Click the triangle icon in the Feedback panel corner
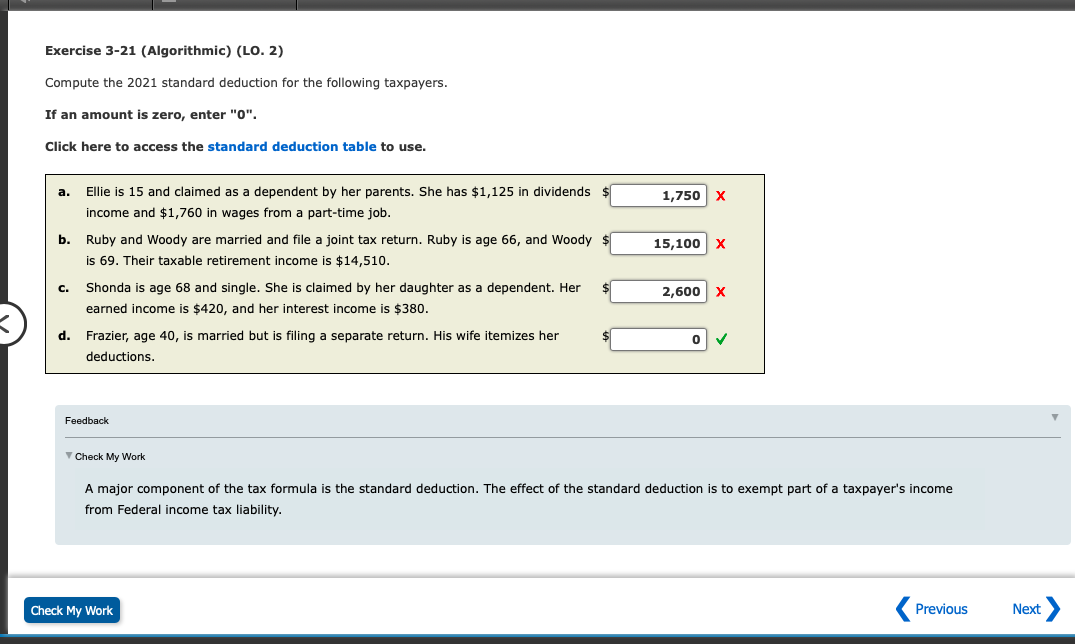The image size is (1075, 644). [1054, 418]
